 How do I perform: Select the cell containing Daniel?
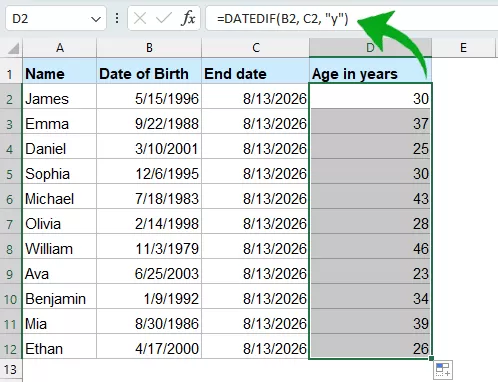click(x=60, y=146)
